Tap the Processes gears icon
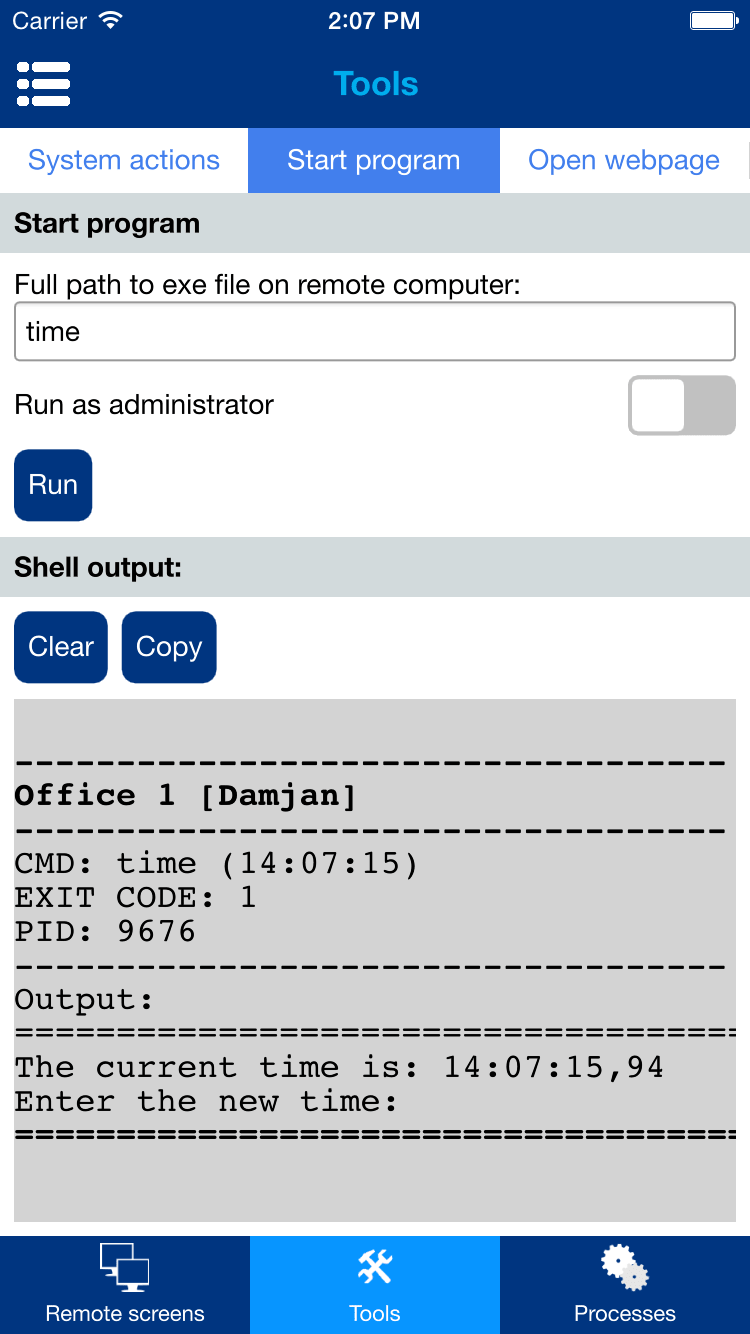This screenshot has height=1334, width=750. coord(625,1268)
